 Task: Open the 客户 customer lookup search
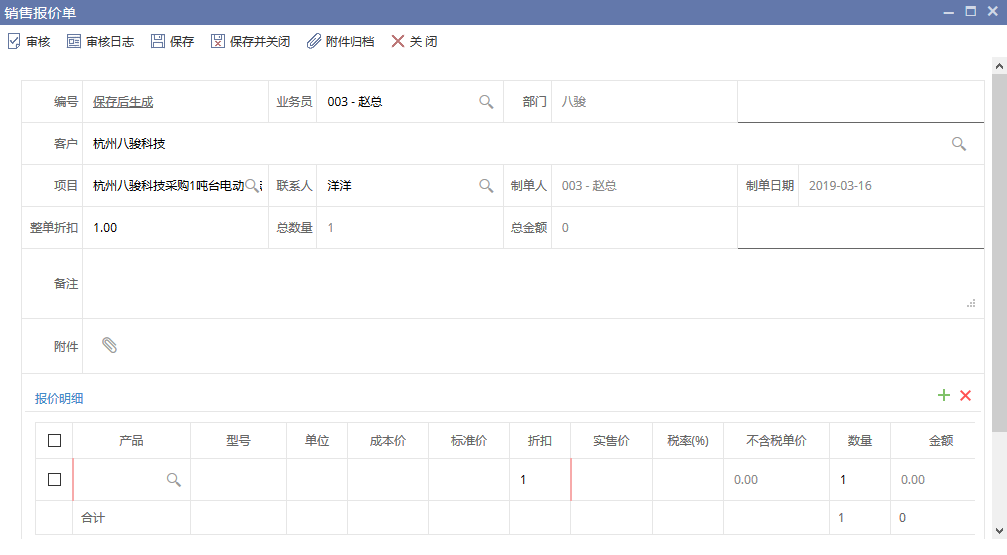tap(958, 144)
